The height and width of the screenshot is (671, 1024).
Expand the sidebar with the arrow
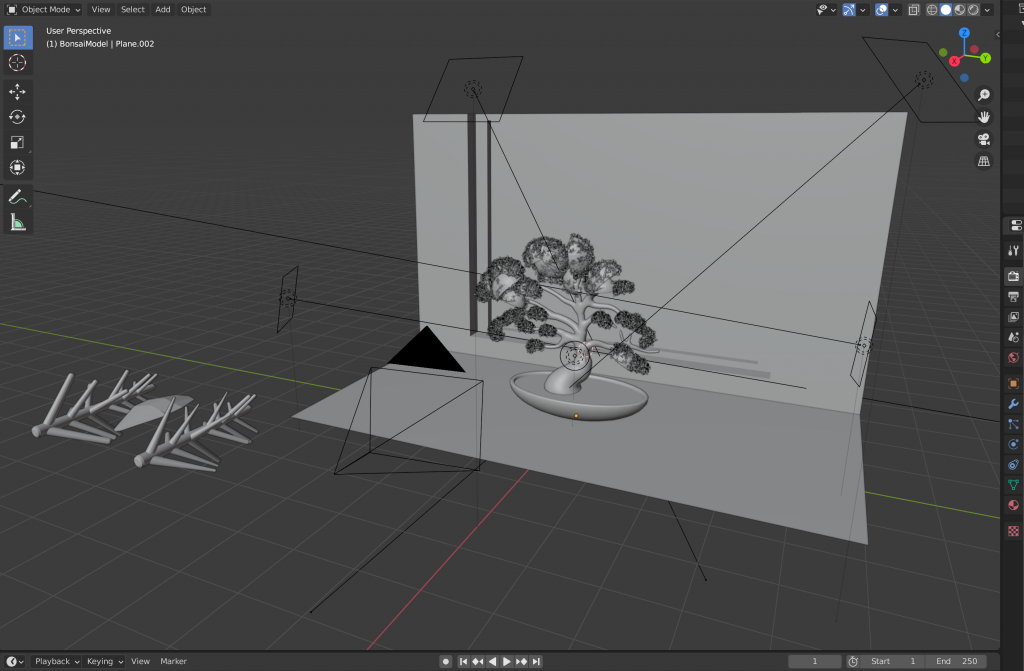click(997, 35)
